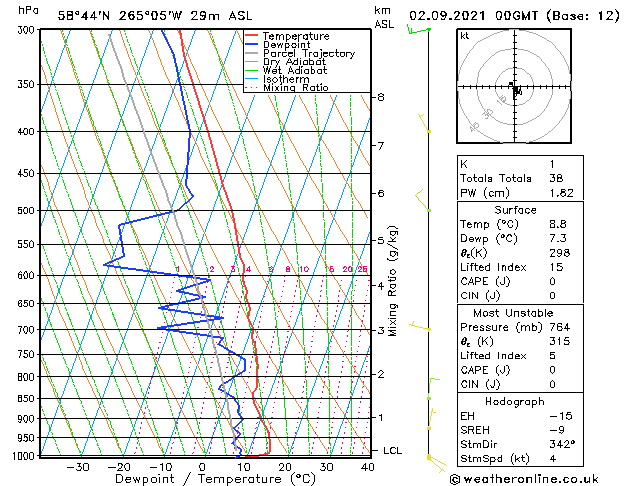Viewport: 629px width, 486px height.
Task: Click the wind barb near 700 hPa
Action: [x=425, y=327]
